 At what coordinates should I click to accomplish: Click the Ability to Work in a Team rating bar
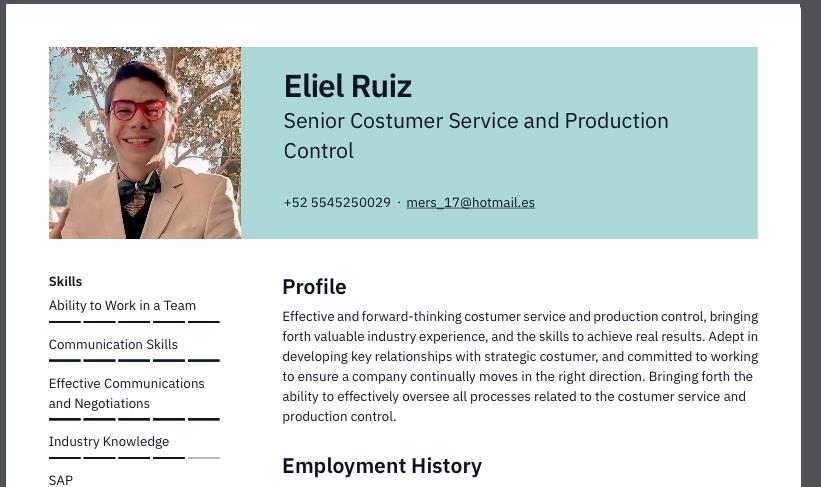point(134,322)
